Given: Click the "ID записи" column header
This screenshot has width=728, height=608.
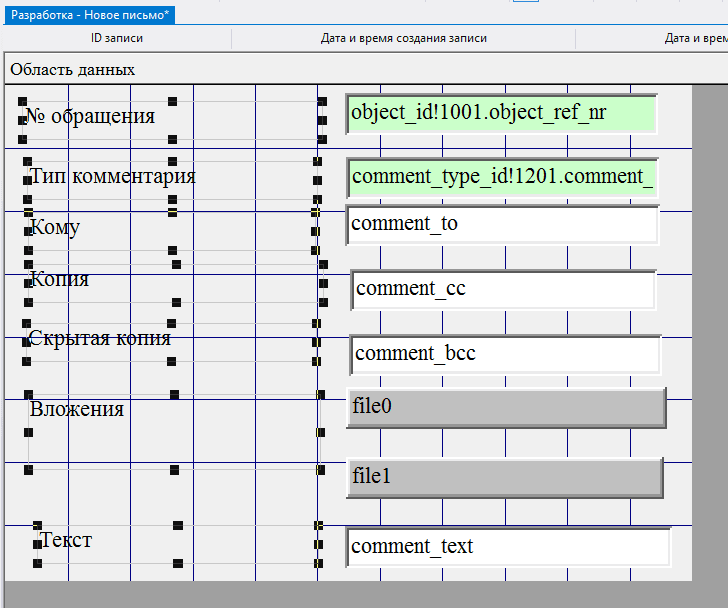Looking at the screenshot, I should 117,39.
